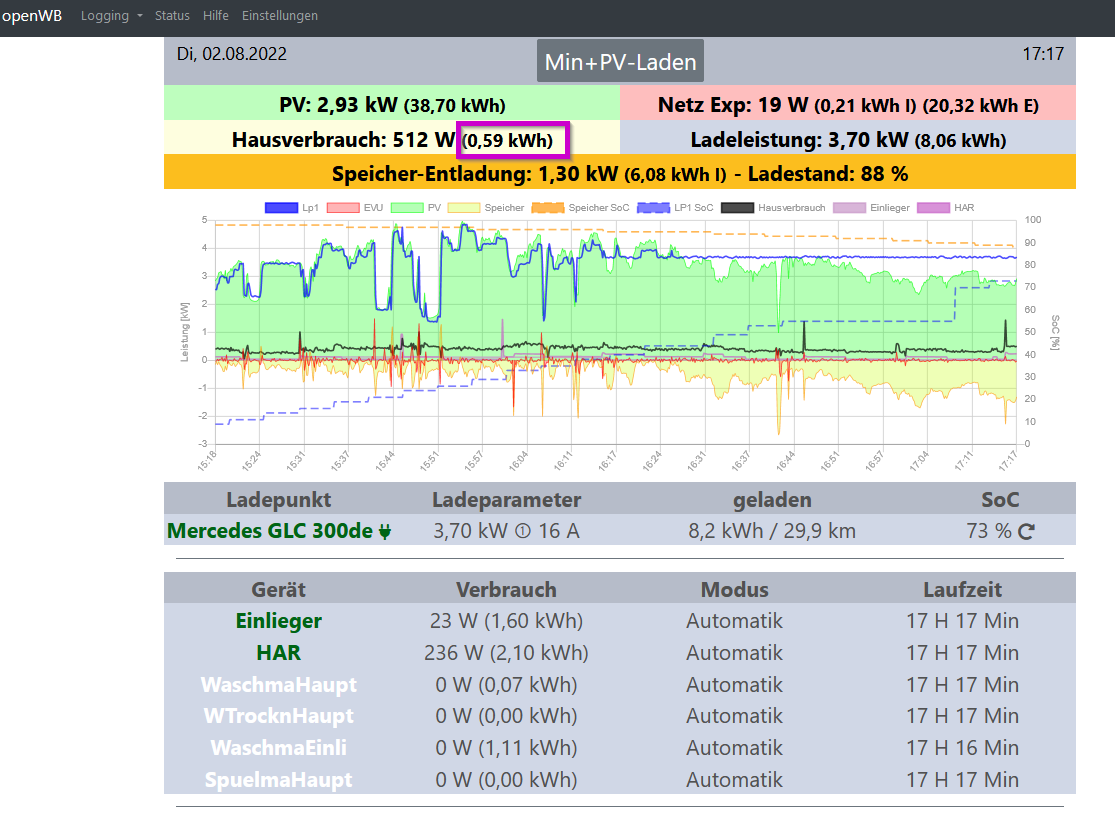
Task: Open the Logging dropdown menu
Action: [112, 16]
